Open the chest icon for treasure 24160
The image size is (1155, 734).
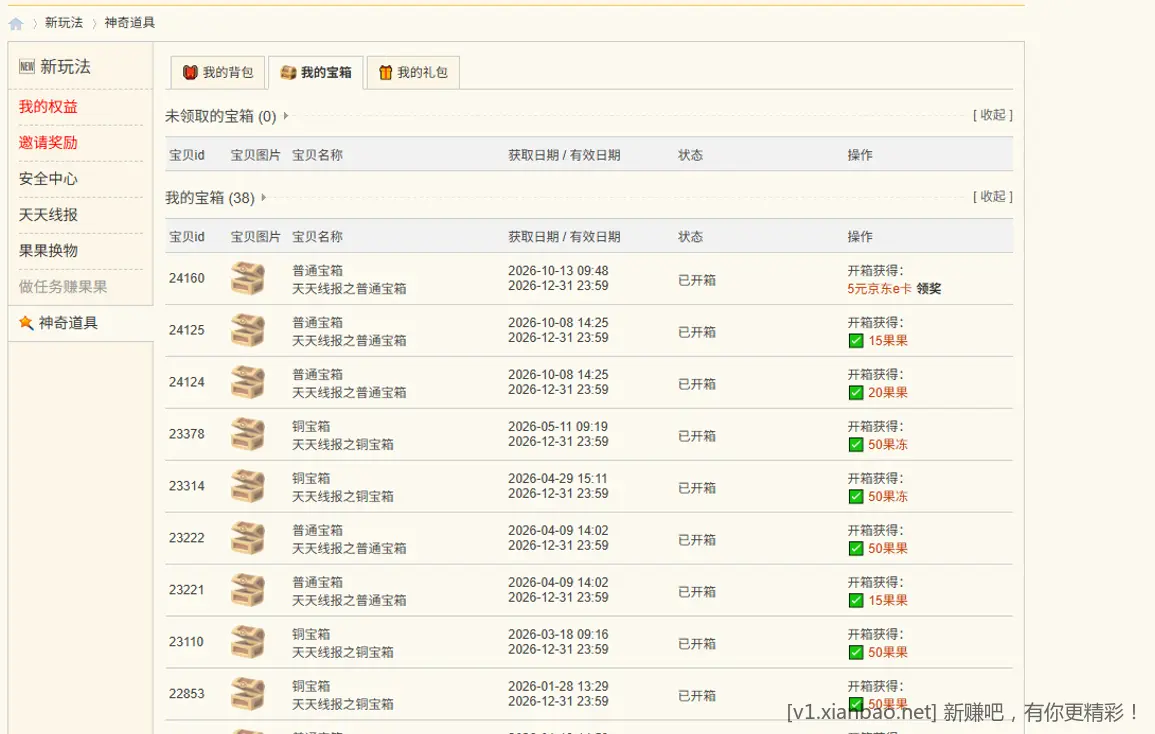pyautogui.click(x=248, y=279)
